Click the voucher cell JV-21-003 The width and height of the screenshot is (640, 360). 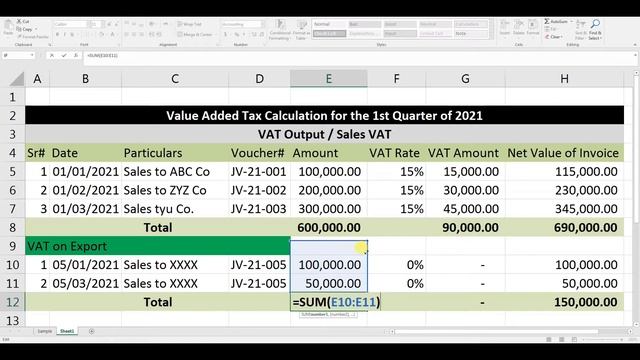coord(259,209)
